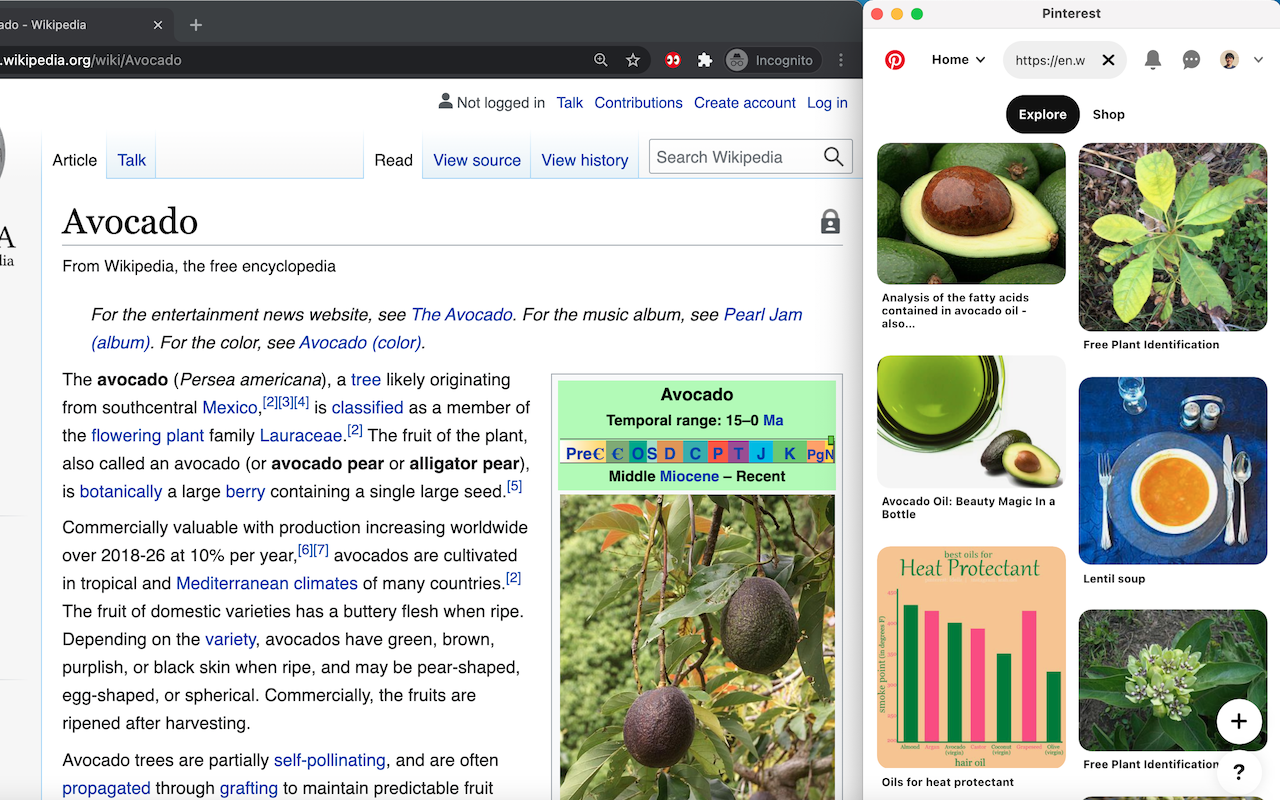Image resolution: width=1280 pixels, height=800 pixels.
Task: Click the Pinterest search URL field
Action: 1050,60
